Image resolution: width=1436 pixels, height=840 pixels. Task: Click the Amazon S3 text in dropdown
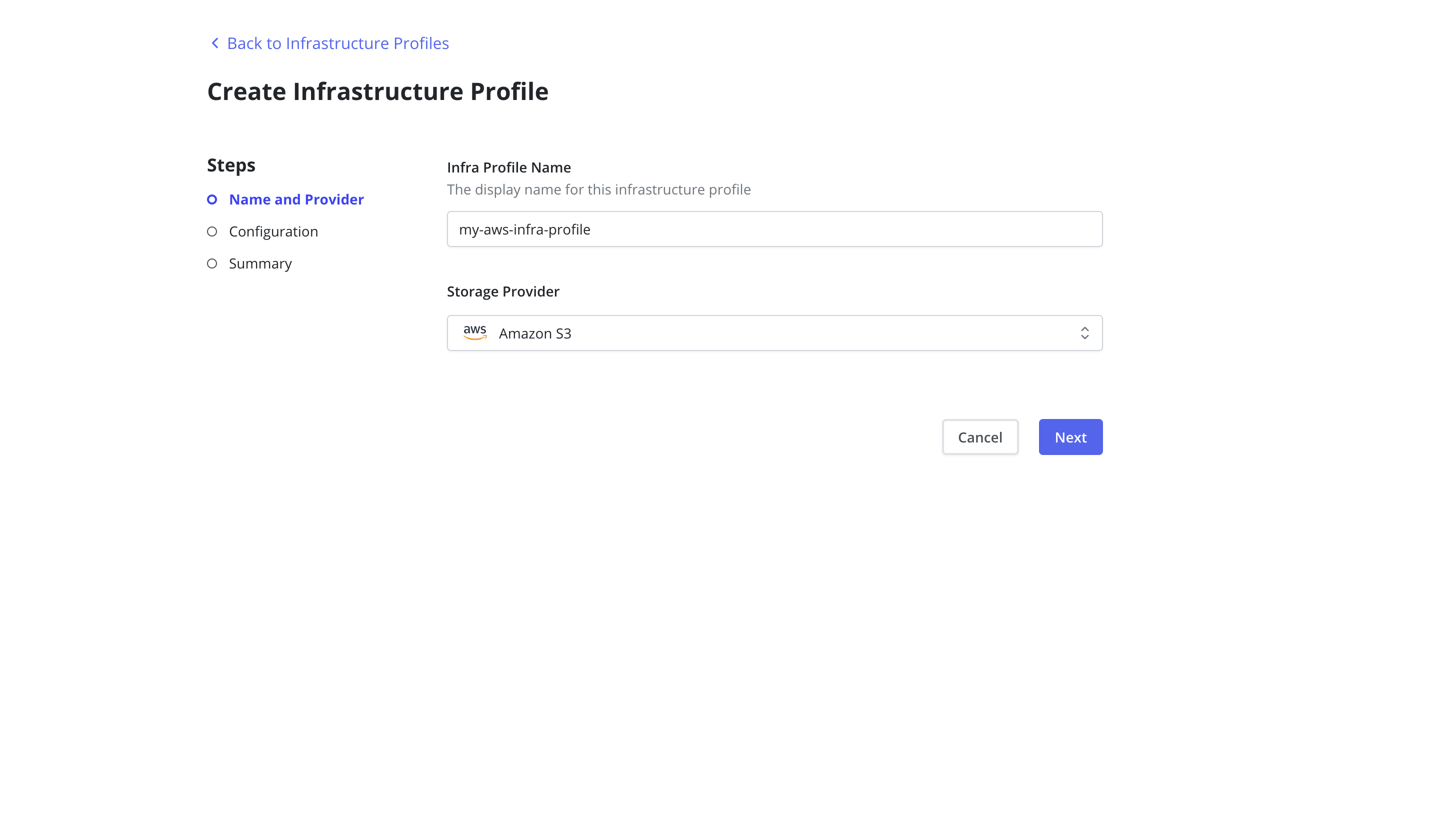pos(535,333)
